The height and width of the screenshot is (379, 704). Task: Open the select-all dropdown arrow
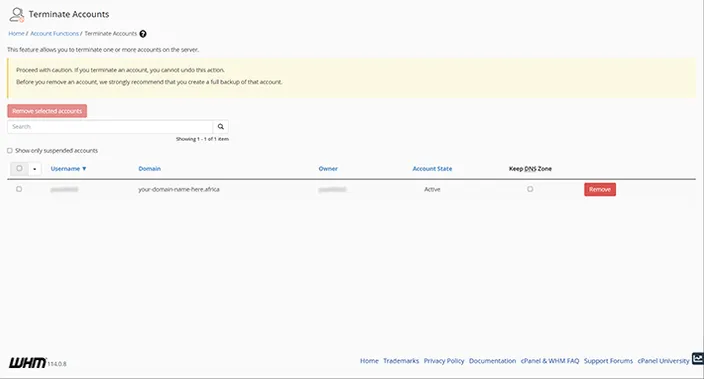point(35,169)
